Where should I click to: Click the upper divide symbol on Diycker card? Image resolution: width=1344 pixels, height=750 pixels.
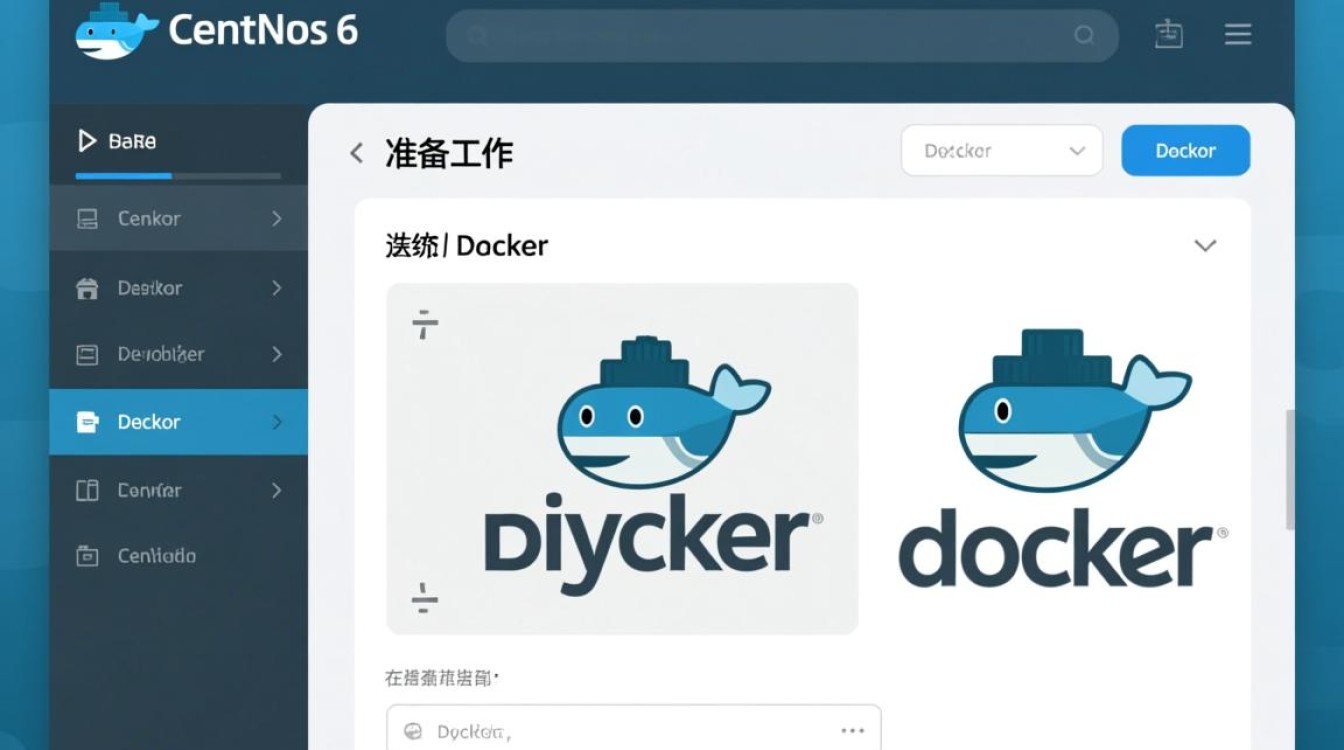tap(425, 324)
